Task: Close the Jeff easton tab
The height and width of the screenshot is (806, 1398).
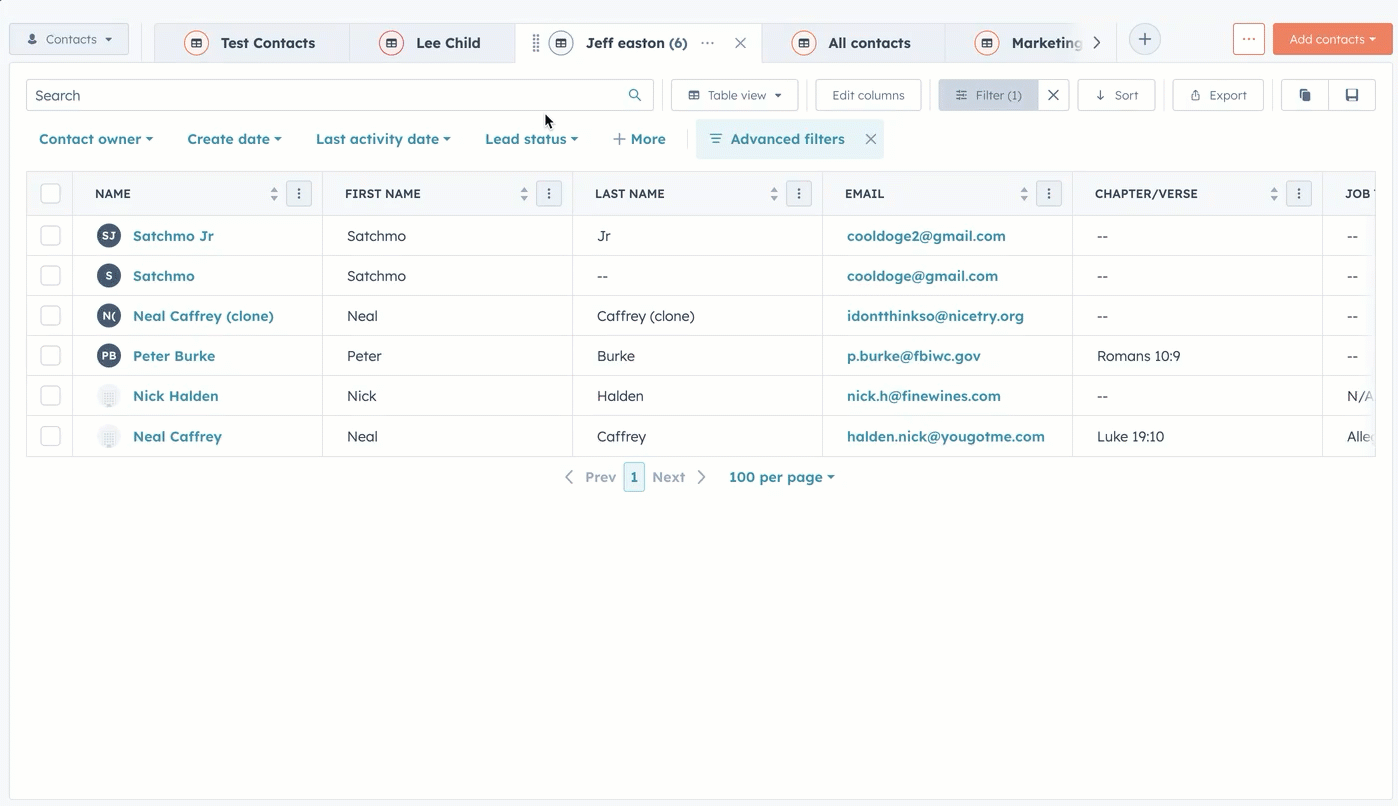Action: tap(740, 43)
